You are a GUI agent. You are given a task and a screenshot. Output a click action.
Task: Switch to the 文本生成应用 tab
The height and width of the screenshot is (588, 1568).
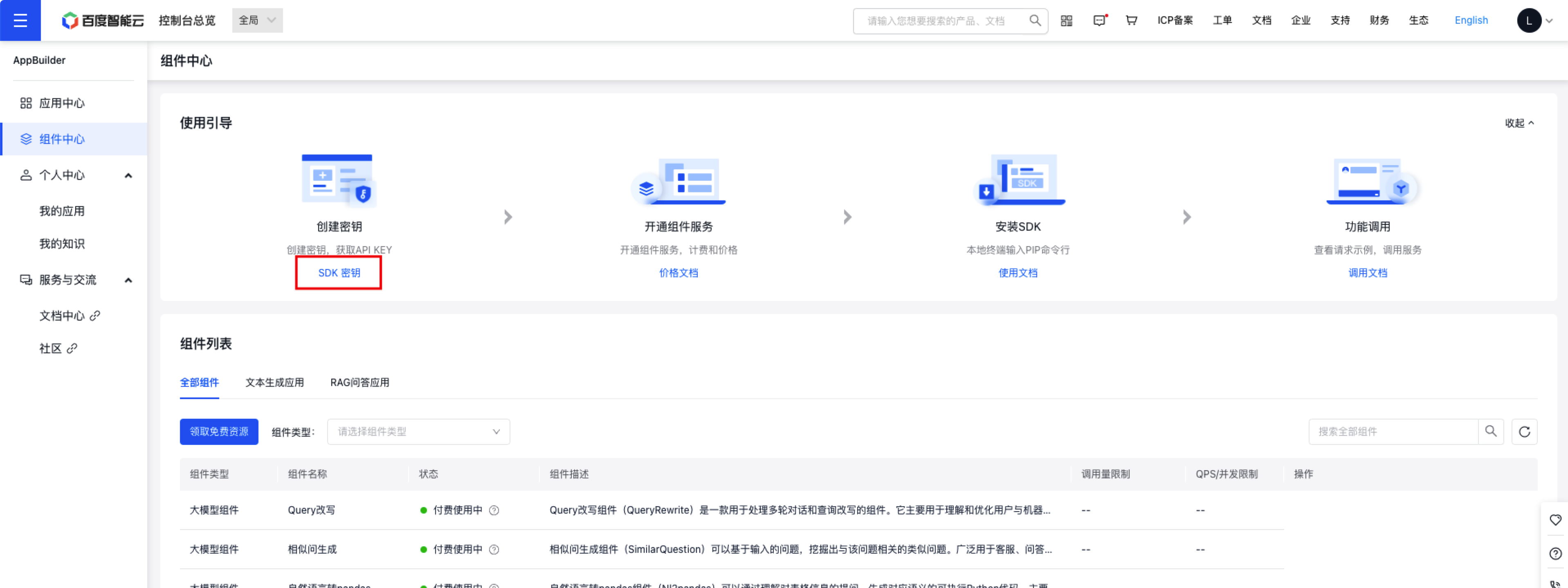(x=274, y=382)
